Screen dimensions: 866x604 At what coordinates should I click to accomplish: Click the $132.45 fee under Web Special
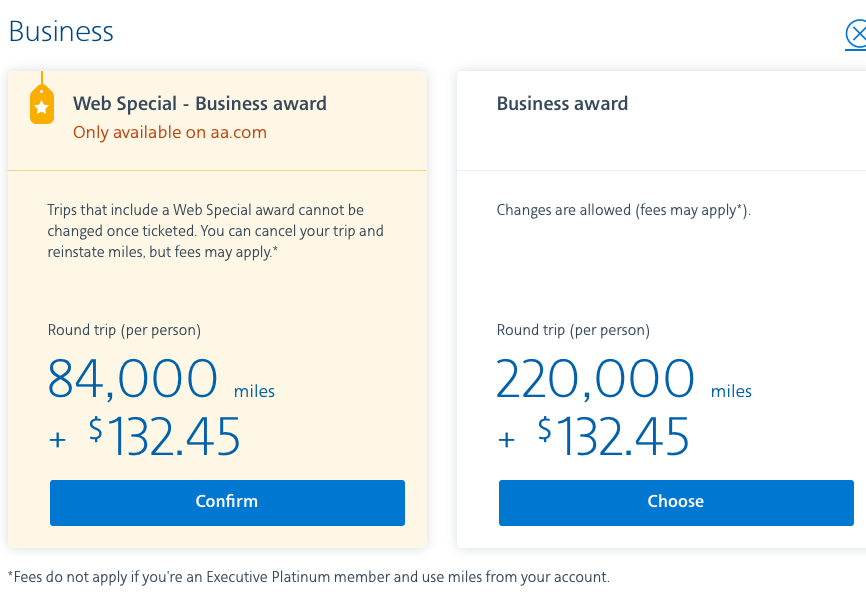(x=165, y=437)
